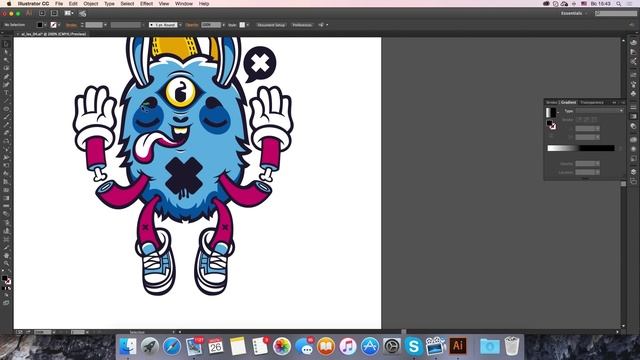Open the stroke weight dropdown arrow

[x=105, y=25]
